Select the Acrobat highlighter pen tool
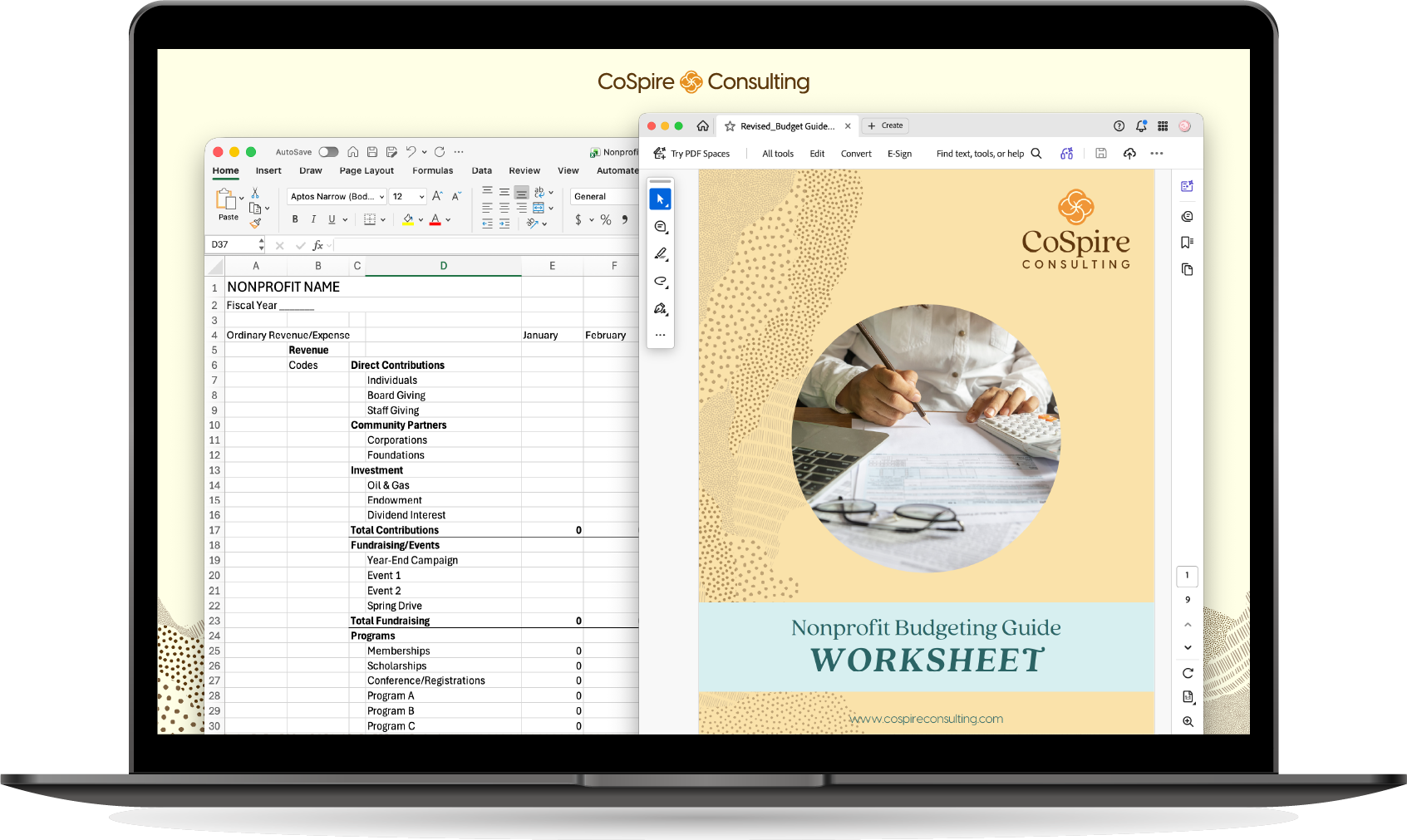Image resolution: width=1407 pixels, height=840 pixels. 661,253
